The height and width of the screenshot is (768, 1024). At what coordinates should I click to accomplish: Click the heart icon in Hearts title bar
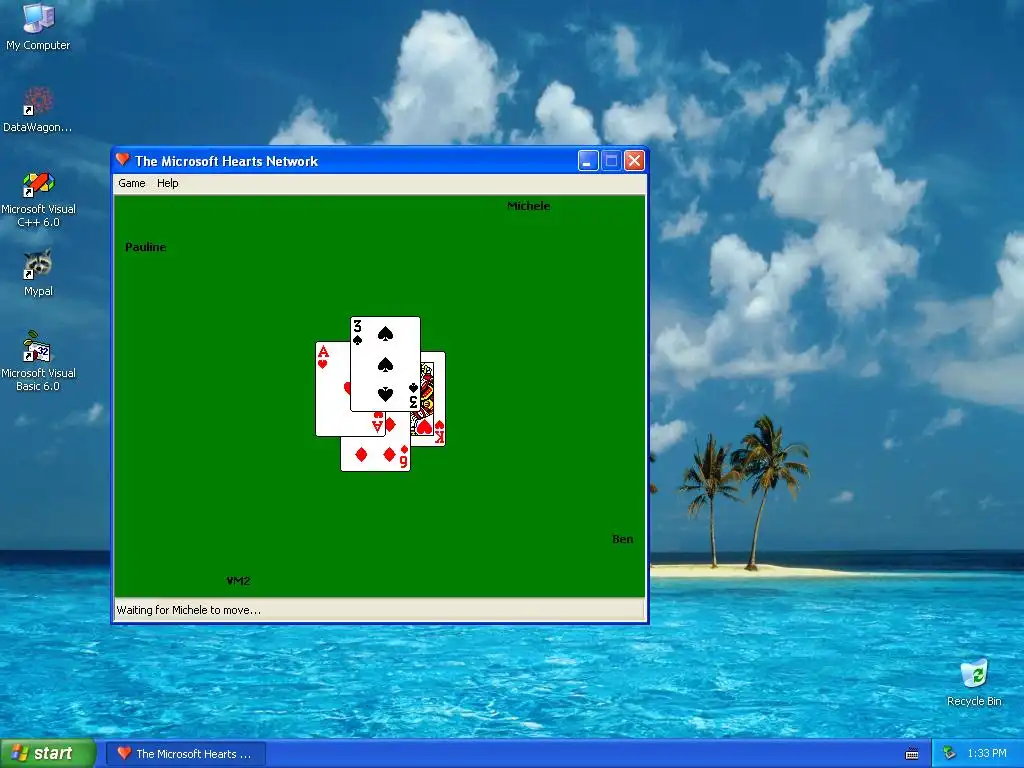(x=123, y=160)
